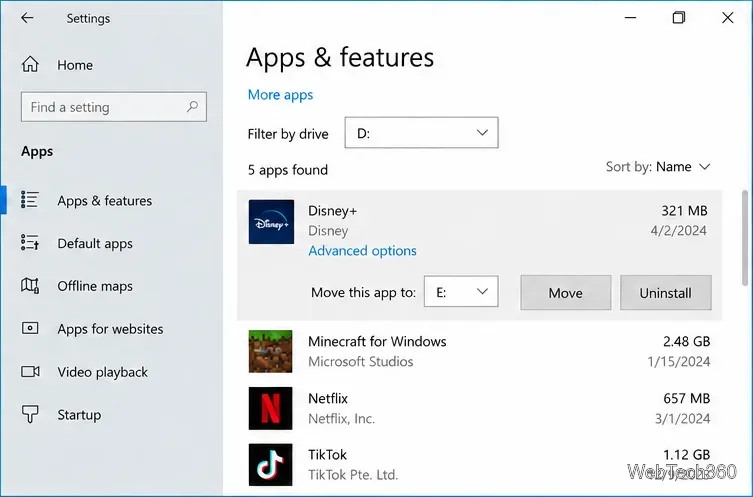
Task: Minimize the Settings window
Action: (630, 18)
